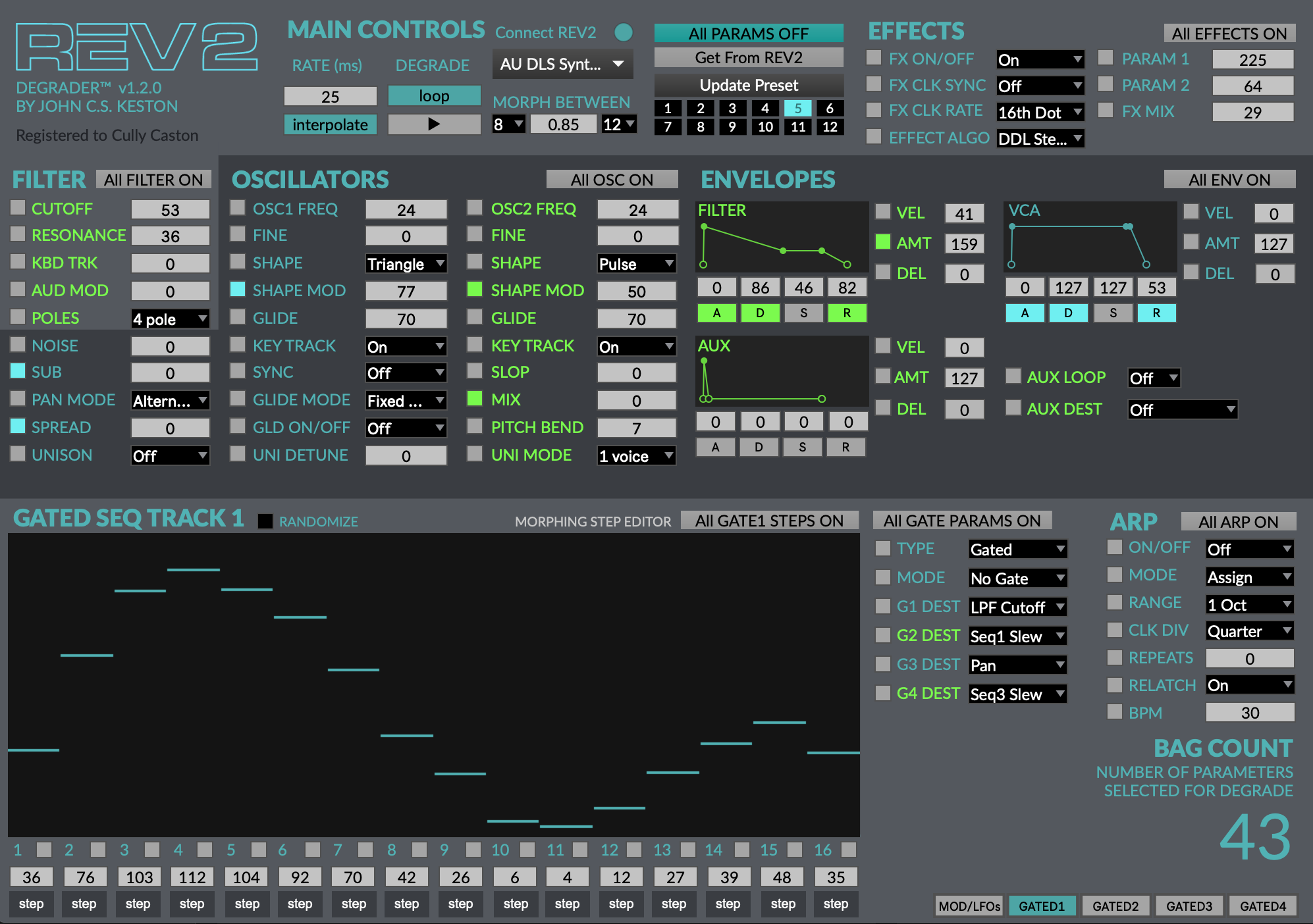The width and height of the screenshot is (1313, 924).
Task: Click step 4 bar in sequencer editor
Action: click(194, 569)
